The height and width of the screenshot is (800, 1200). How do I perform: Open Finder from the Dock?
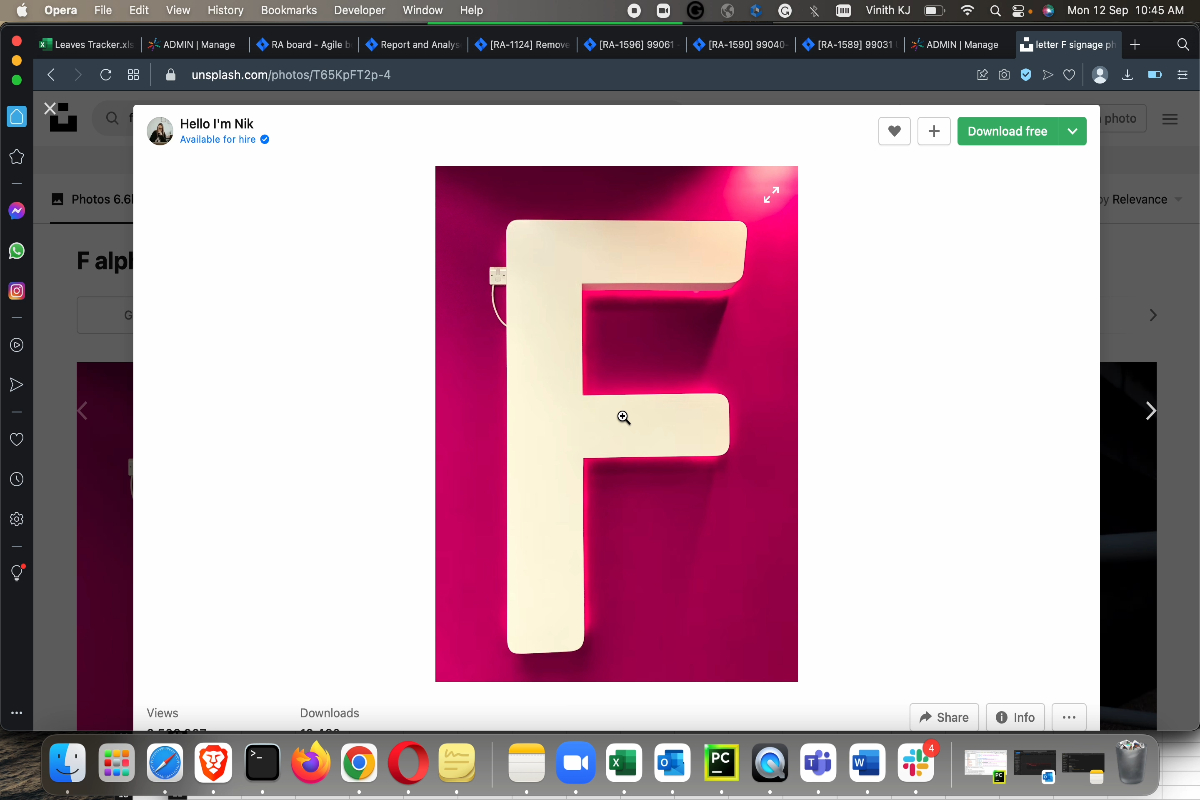click(68, 763)
